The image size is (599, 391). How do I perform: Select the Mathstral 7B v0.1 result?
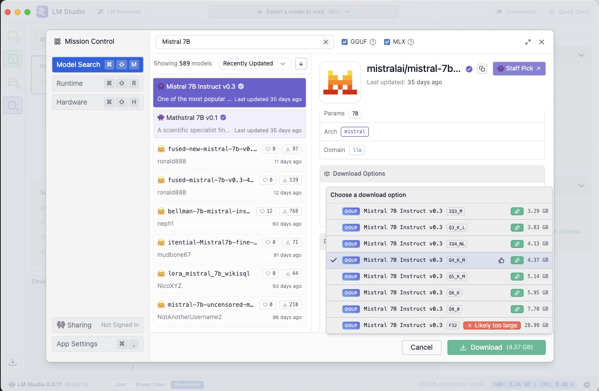(229, 124)
